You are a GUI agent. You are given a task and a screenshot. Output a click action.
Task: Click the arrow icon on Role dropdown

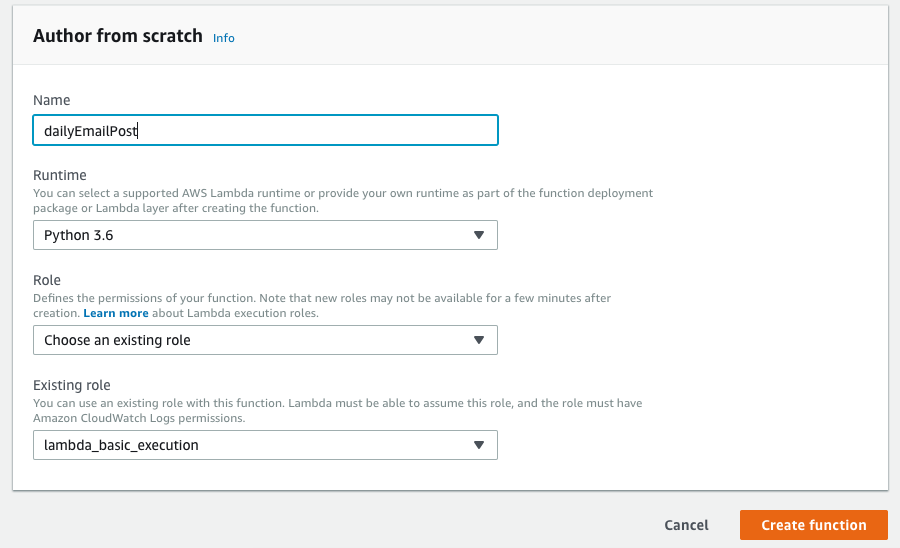[479, 340]
